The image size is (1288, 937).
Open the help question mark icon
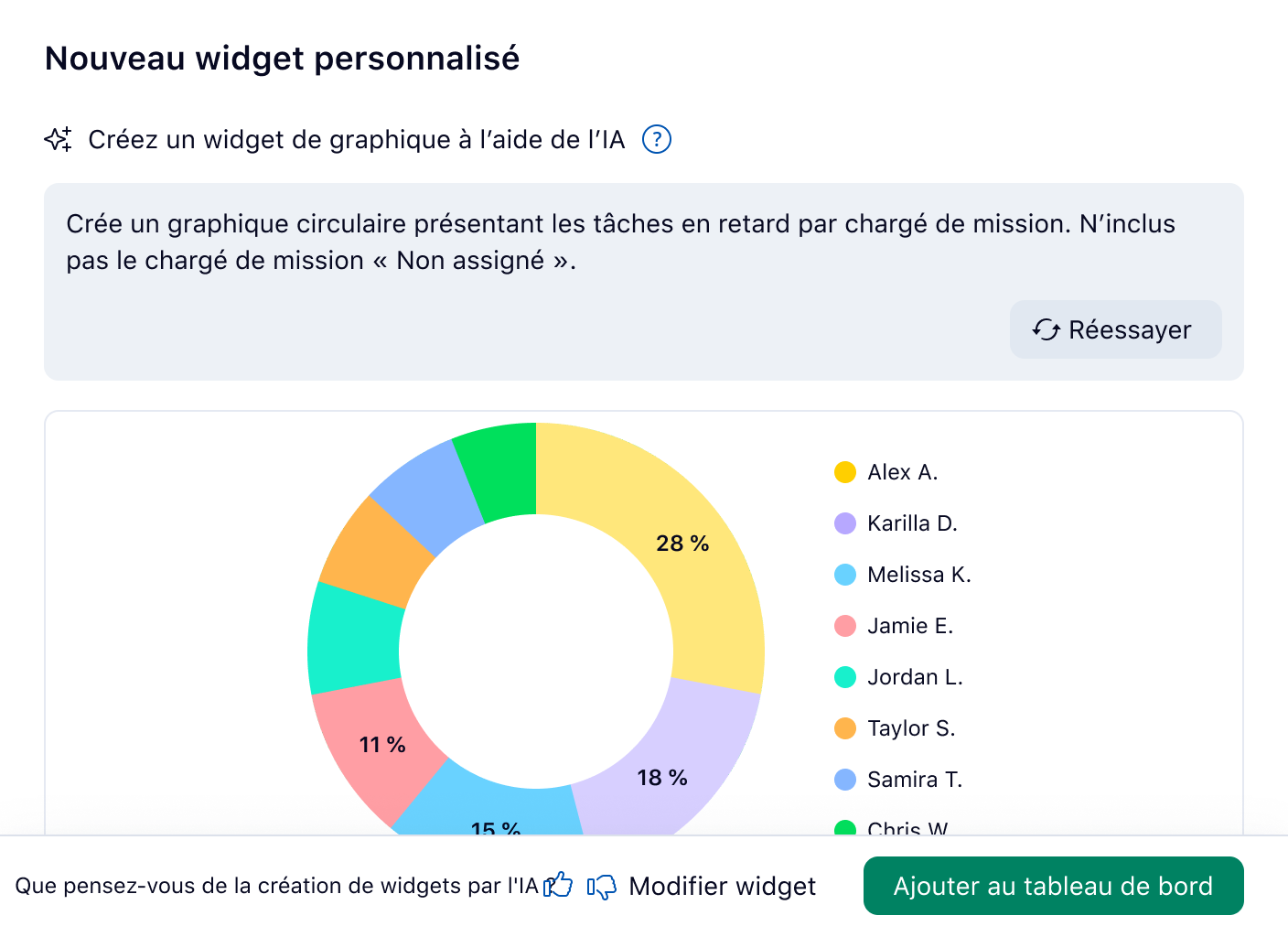(657, 139)
